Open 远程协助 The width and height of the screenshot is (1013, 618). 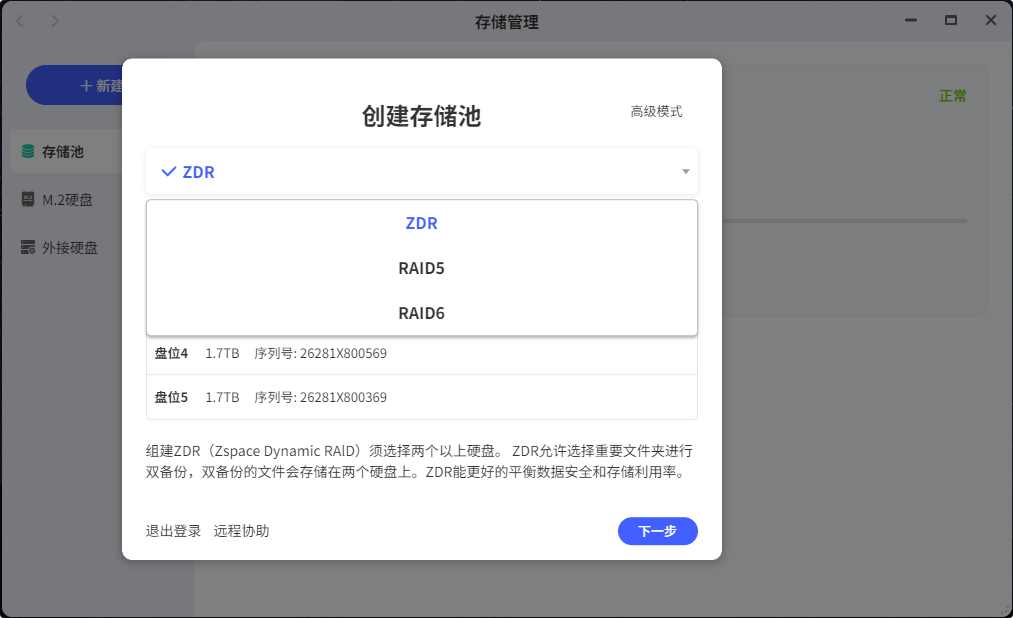pos(241,531)
